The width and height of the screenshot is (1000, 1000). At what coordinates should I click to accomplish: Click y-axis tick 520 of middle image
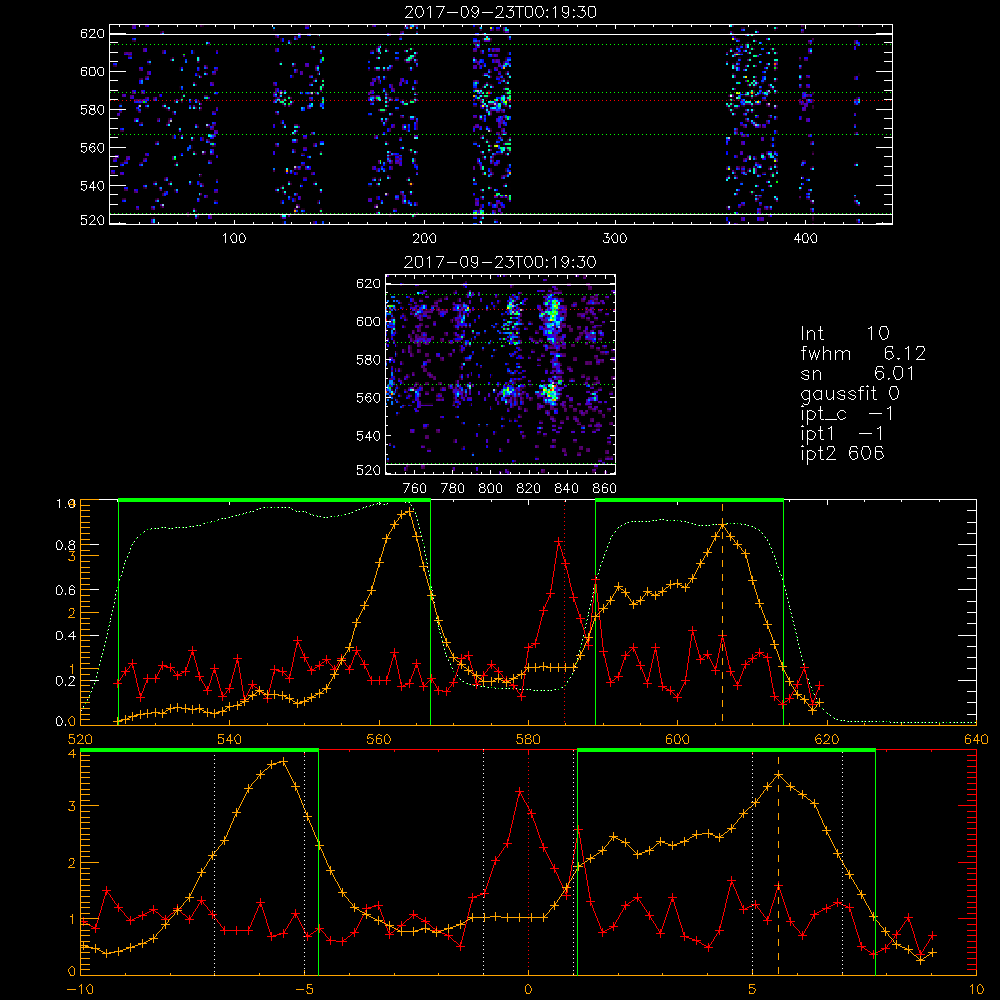pyautogui.click(x=369, y=470)
